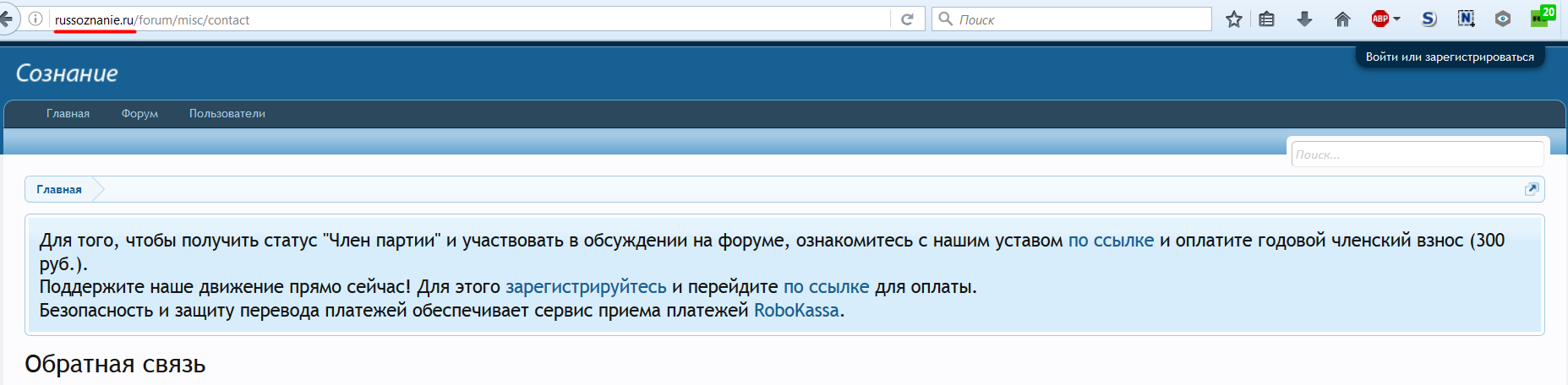Open the site information icon in address bar
The image size is (1568, 385).
click(36, 19)
